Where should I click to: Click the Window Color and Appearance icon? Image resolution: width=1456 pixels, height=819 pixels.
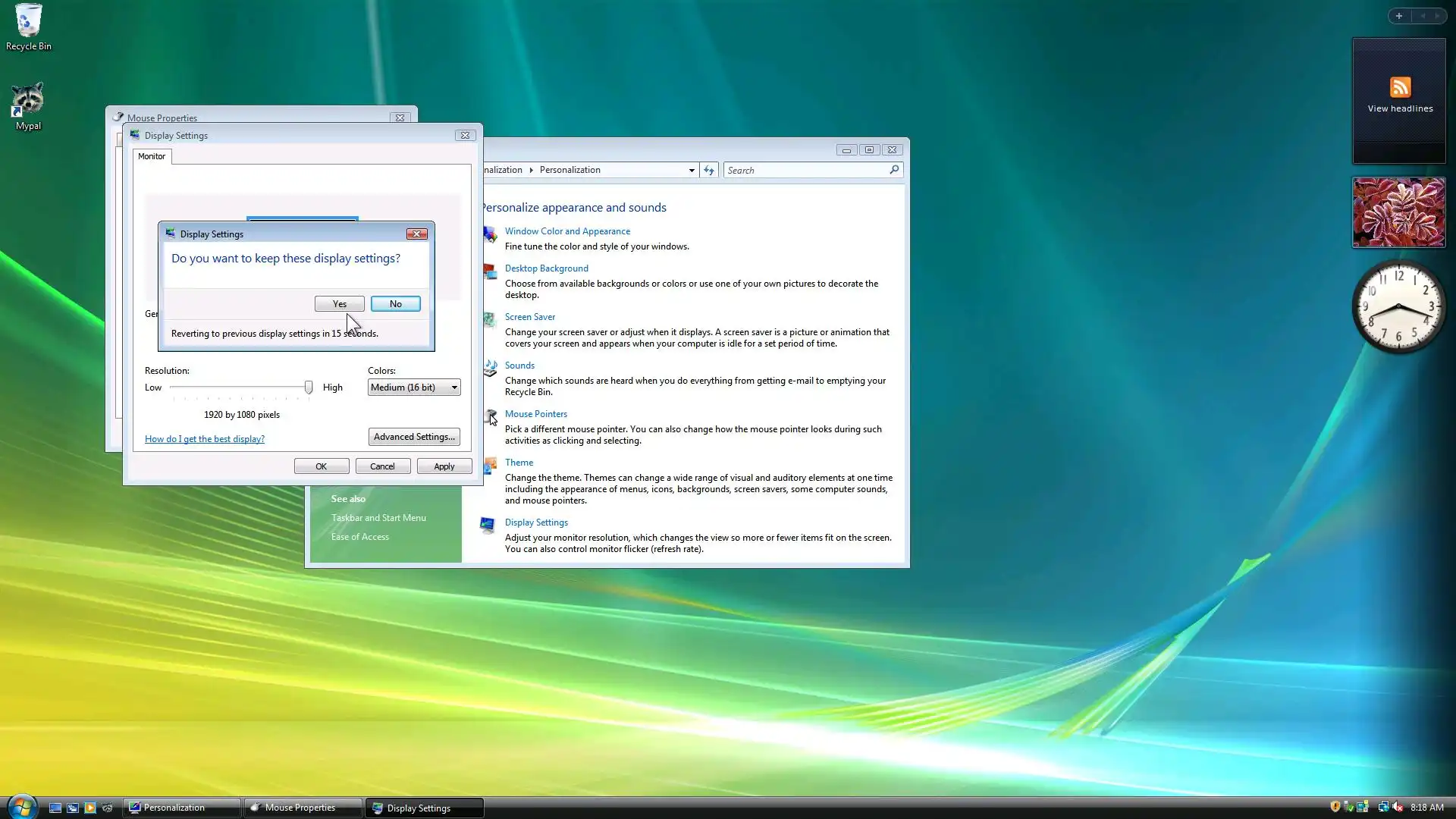click(490, 234)
